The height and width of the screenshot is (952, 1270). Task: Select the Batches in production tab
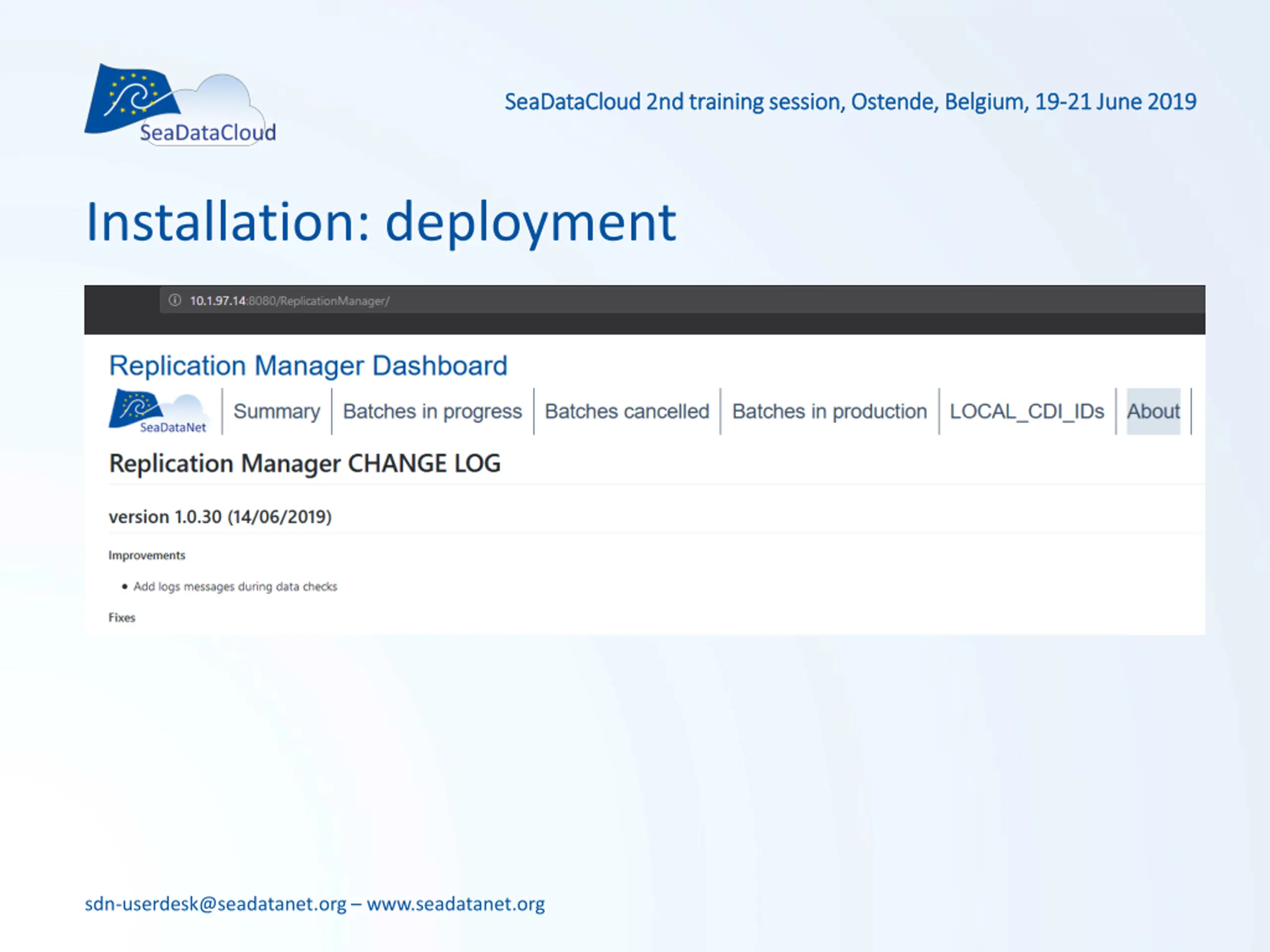coord(829,412)
